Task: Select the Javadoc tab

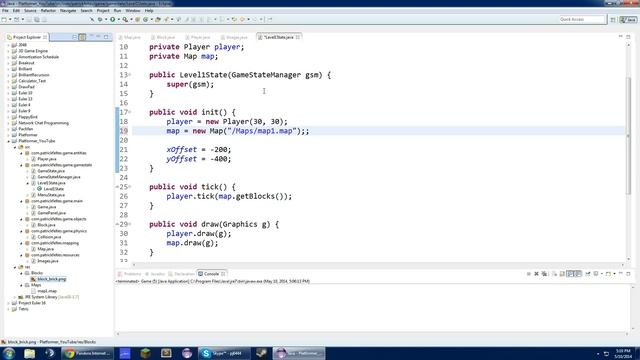Action: 155,274
